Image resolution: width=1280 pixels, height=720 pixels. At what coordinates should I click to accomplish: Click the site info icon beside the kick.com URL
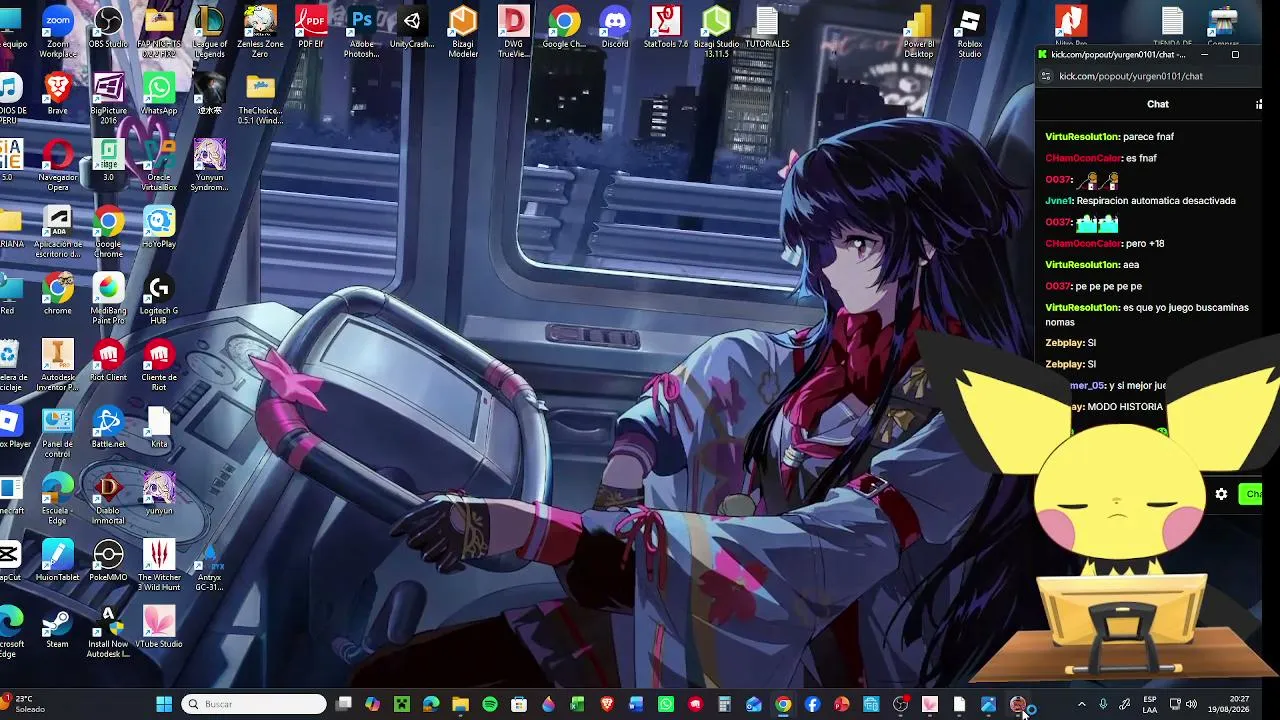(x=1046, y=76)
